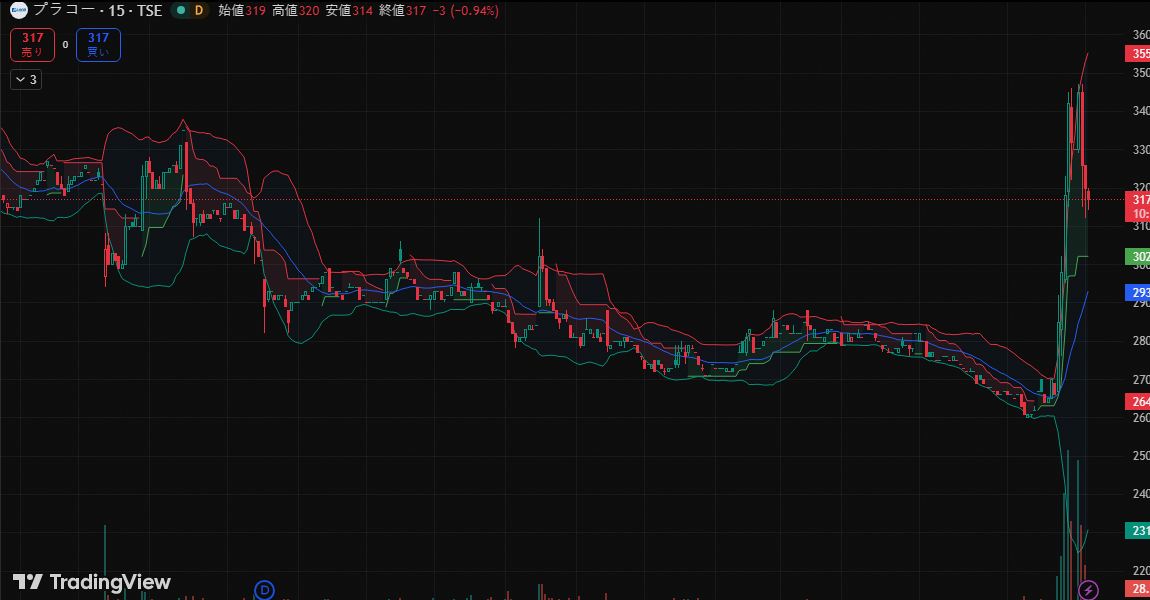
Task: Open the プラコー · 15 · TSE symbol title
Action: (x=97, y=10)
